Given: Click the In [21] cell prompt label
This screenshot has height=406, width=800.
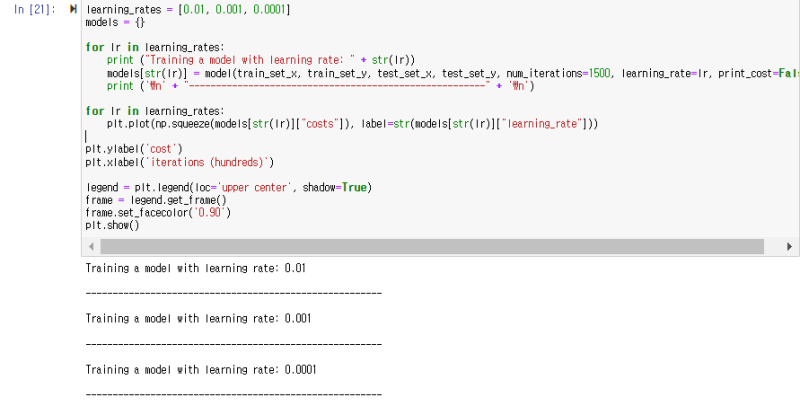Looking at the screenshot, I should 35,9.
